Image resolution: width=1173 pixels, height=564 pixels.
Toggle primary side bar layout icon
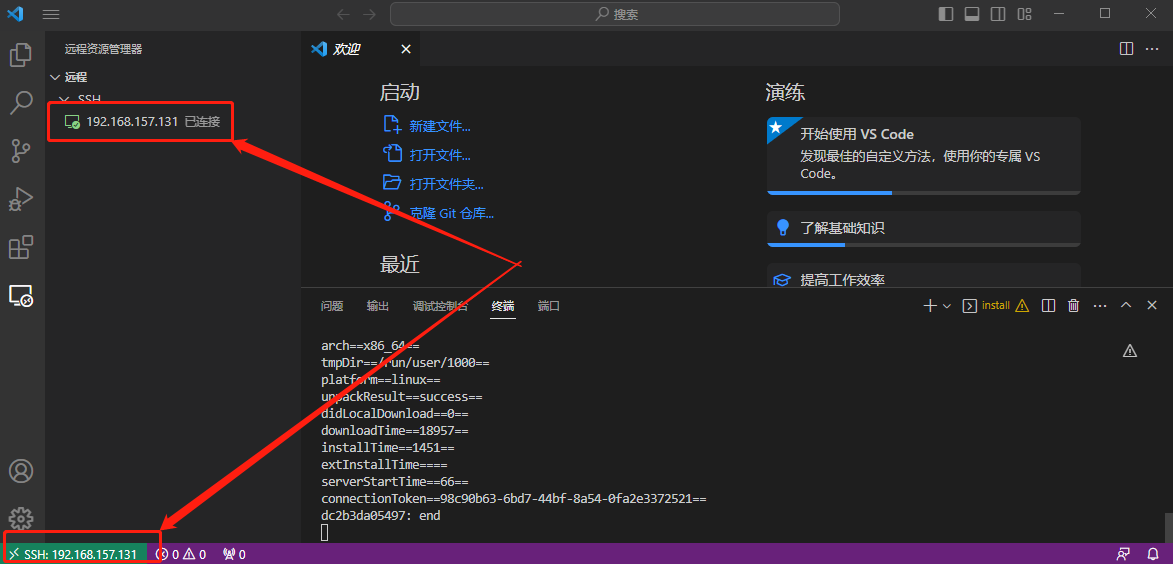946,14
